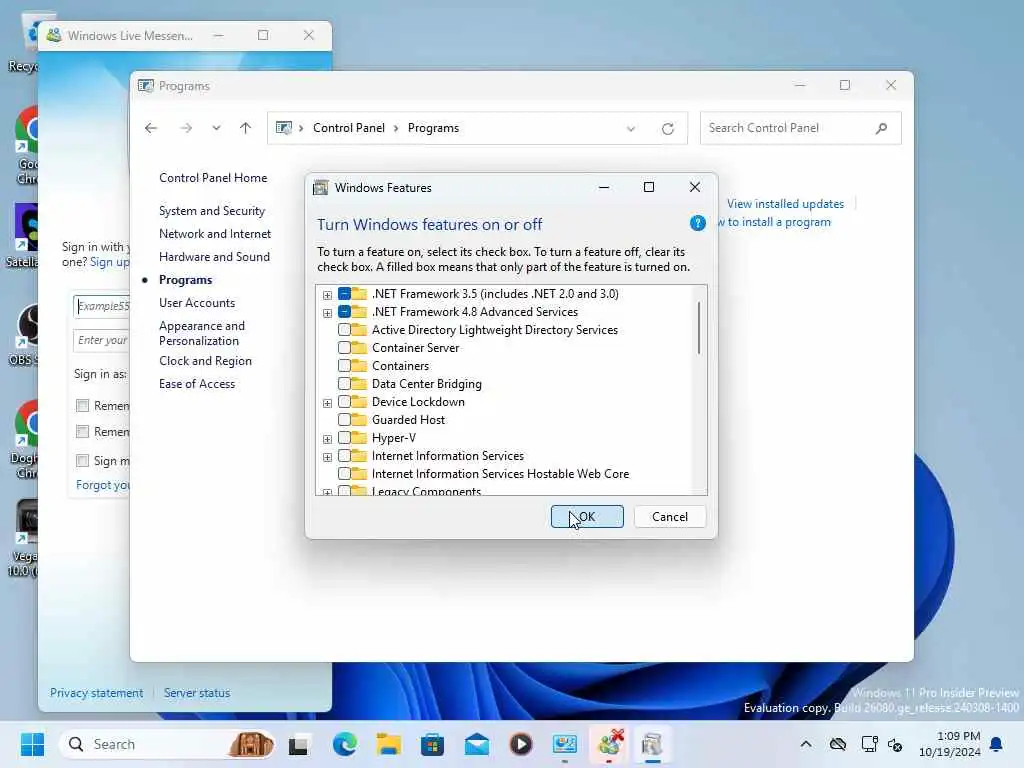Enable Active Directory Lightweight Directory Services
Viewport: 1024px width, 768px height.
click(344, 330)
